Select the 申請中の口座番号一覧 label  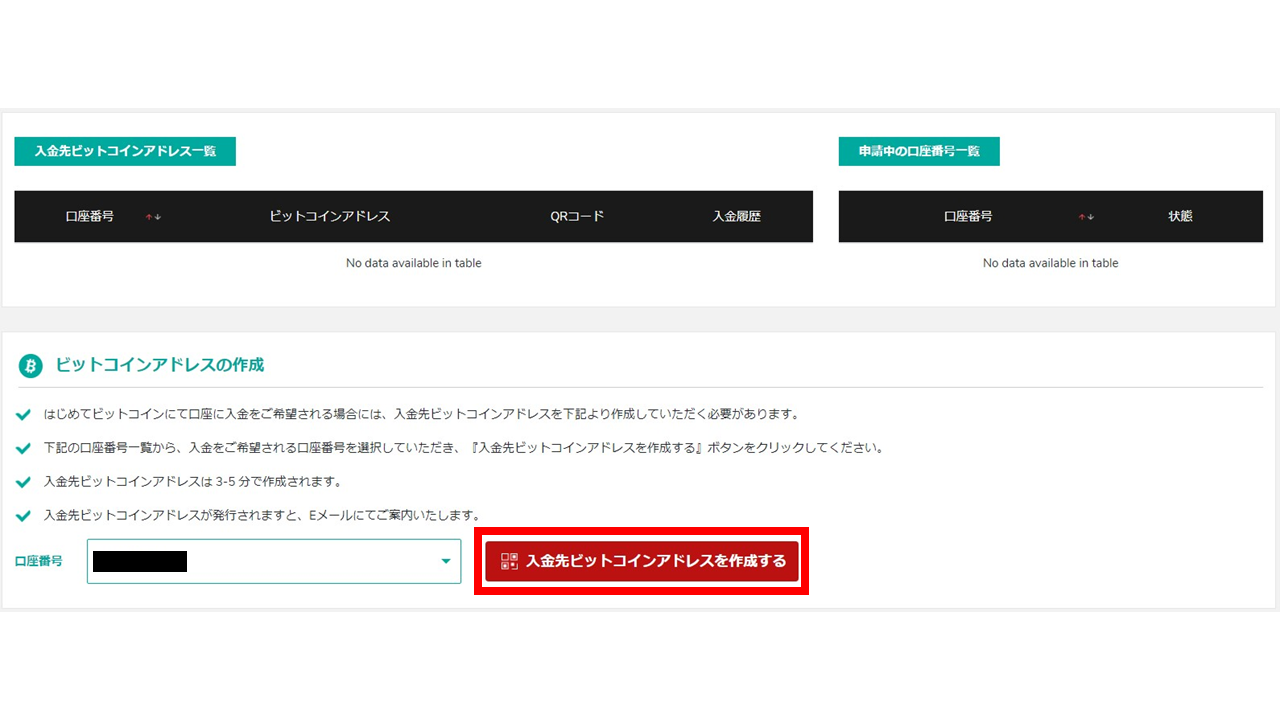point(919,151)
